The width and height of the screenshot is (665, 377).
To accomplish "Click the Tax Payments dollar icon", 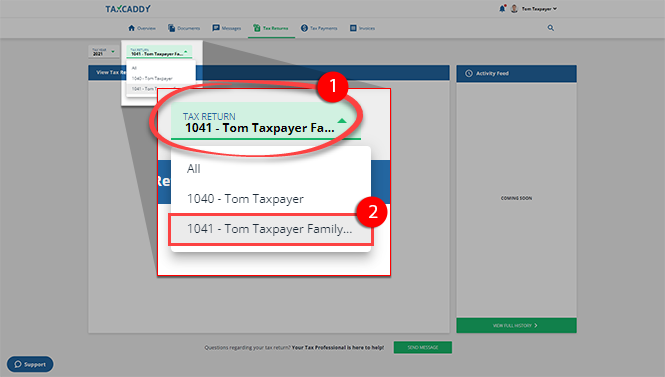I will pyautogui.click(x=304, y=28).
